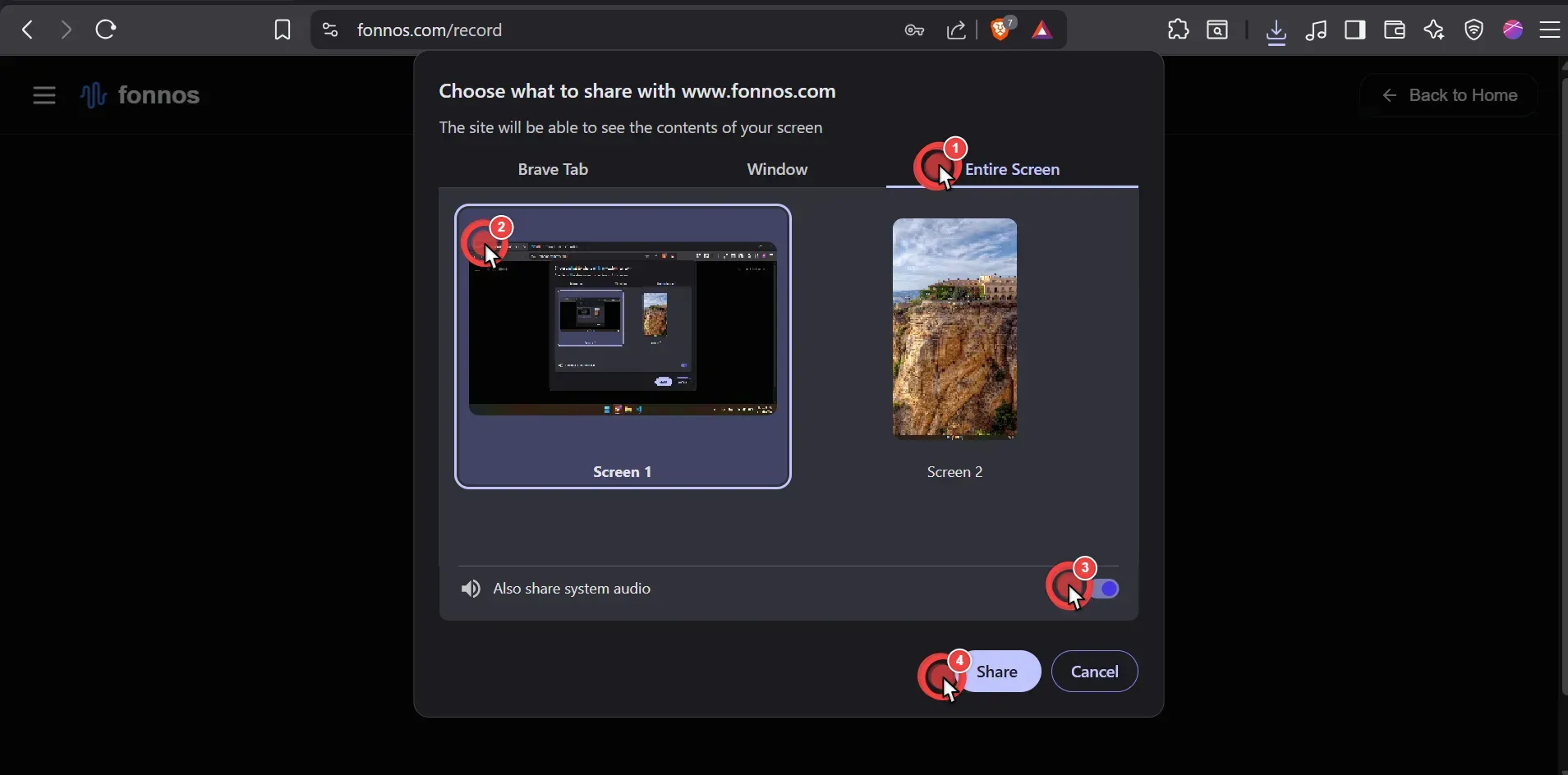Disable the Also share system audio toggle
The width and height of the screenshot is (1568, 775).
(1104, 589)
